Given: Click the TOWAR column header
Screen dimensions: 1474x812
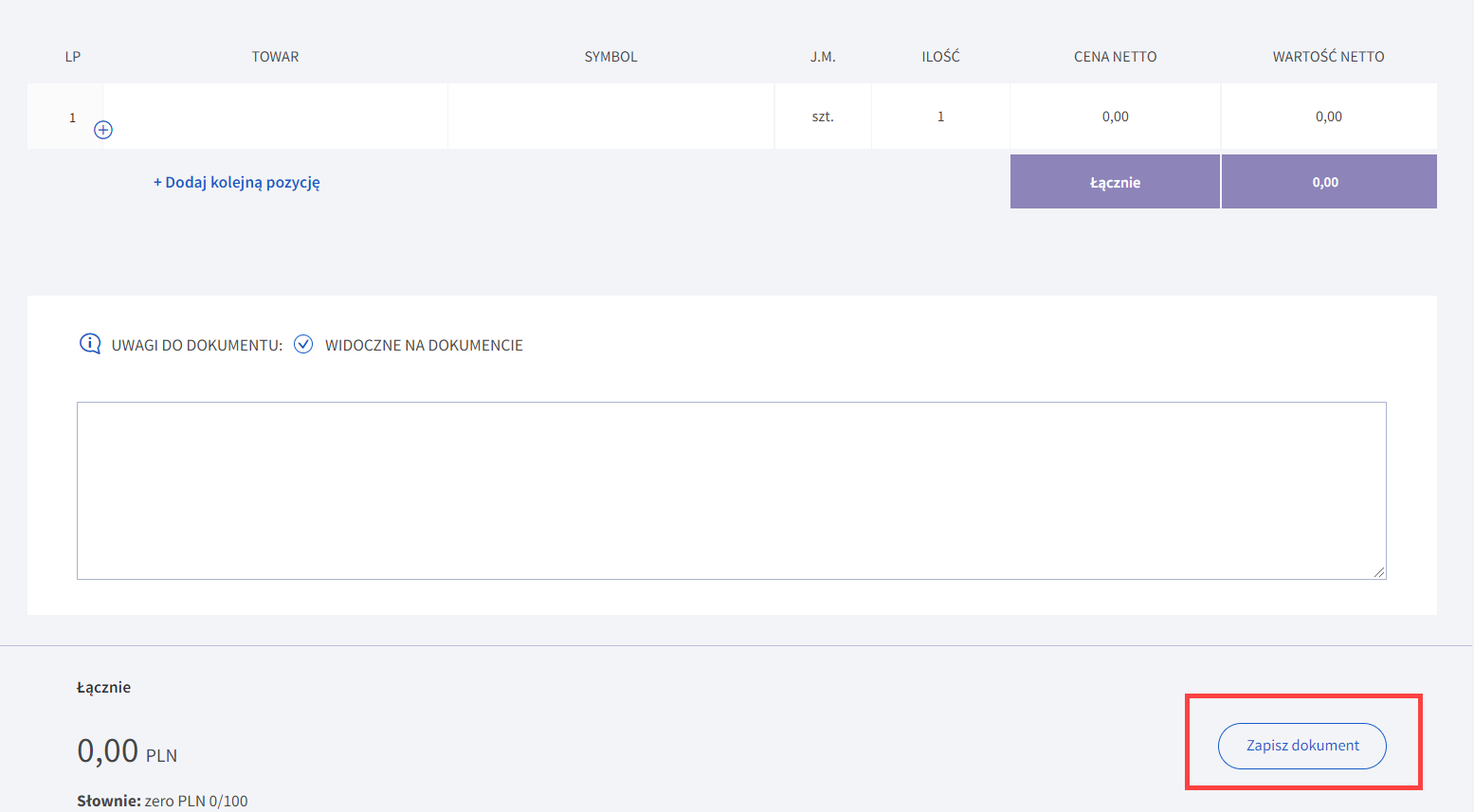Looking at the screenshot, I should coord(275,57).
